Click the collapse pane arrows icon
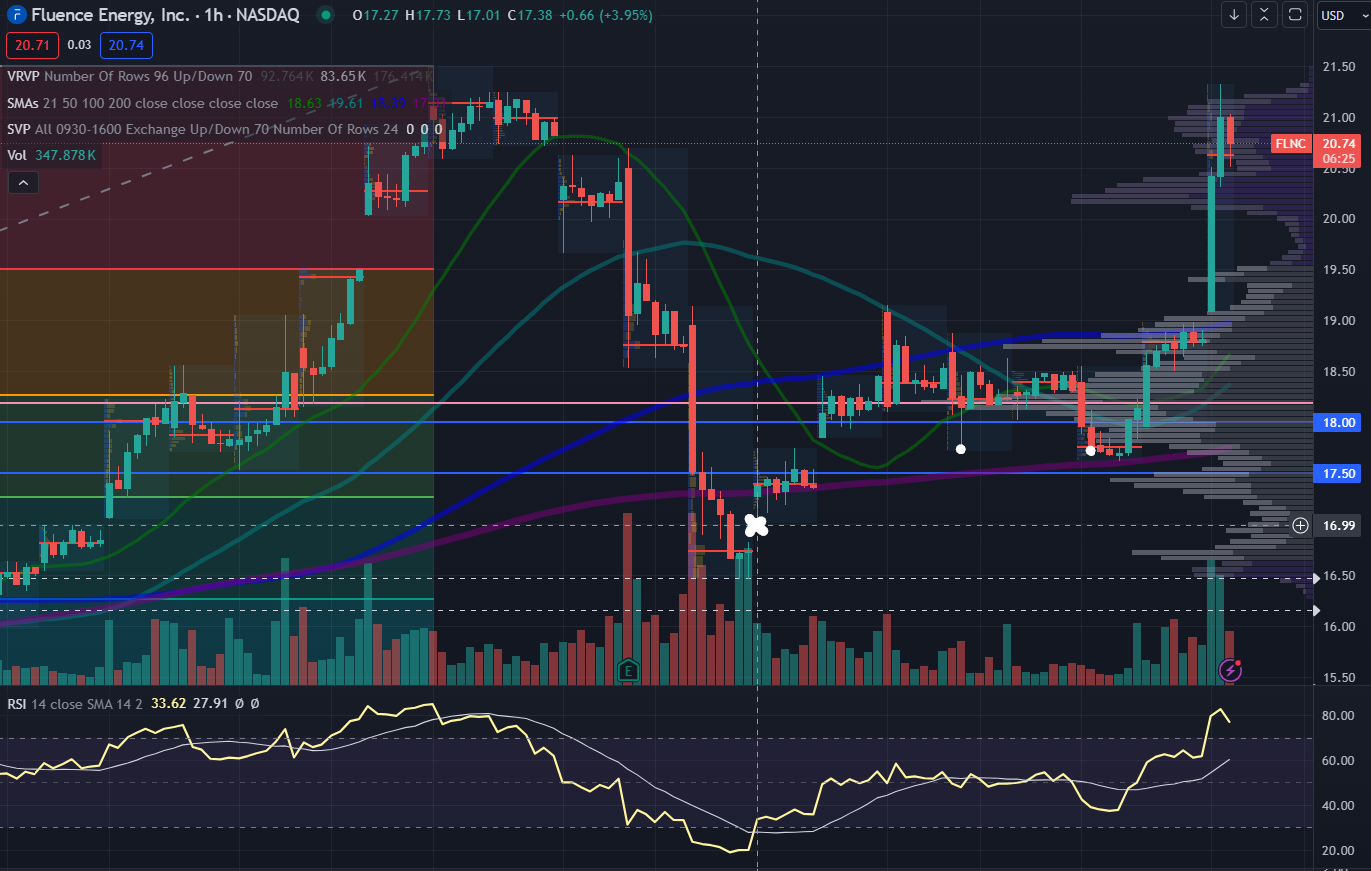 tap(1265, 14)
